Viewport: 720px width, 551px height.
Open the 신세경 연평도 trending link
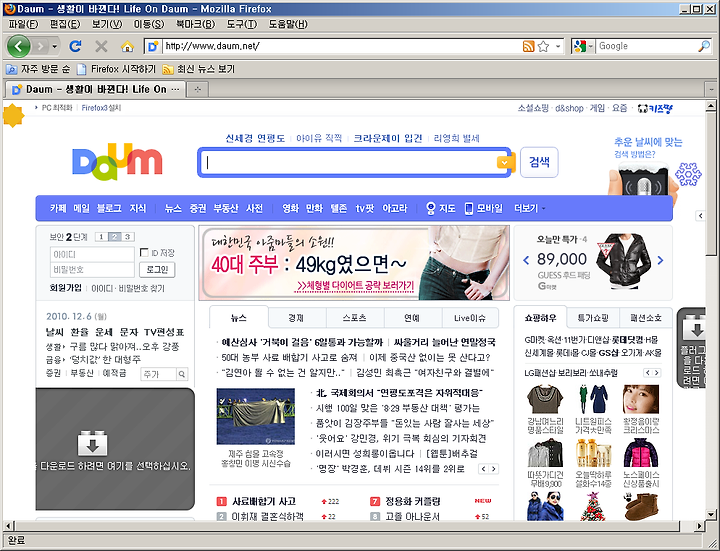click(x=255, y=138)
